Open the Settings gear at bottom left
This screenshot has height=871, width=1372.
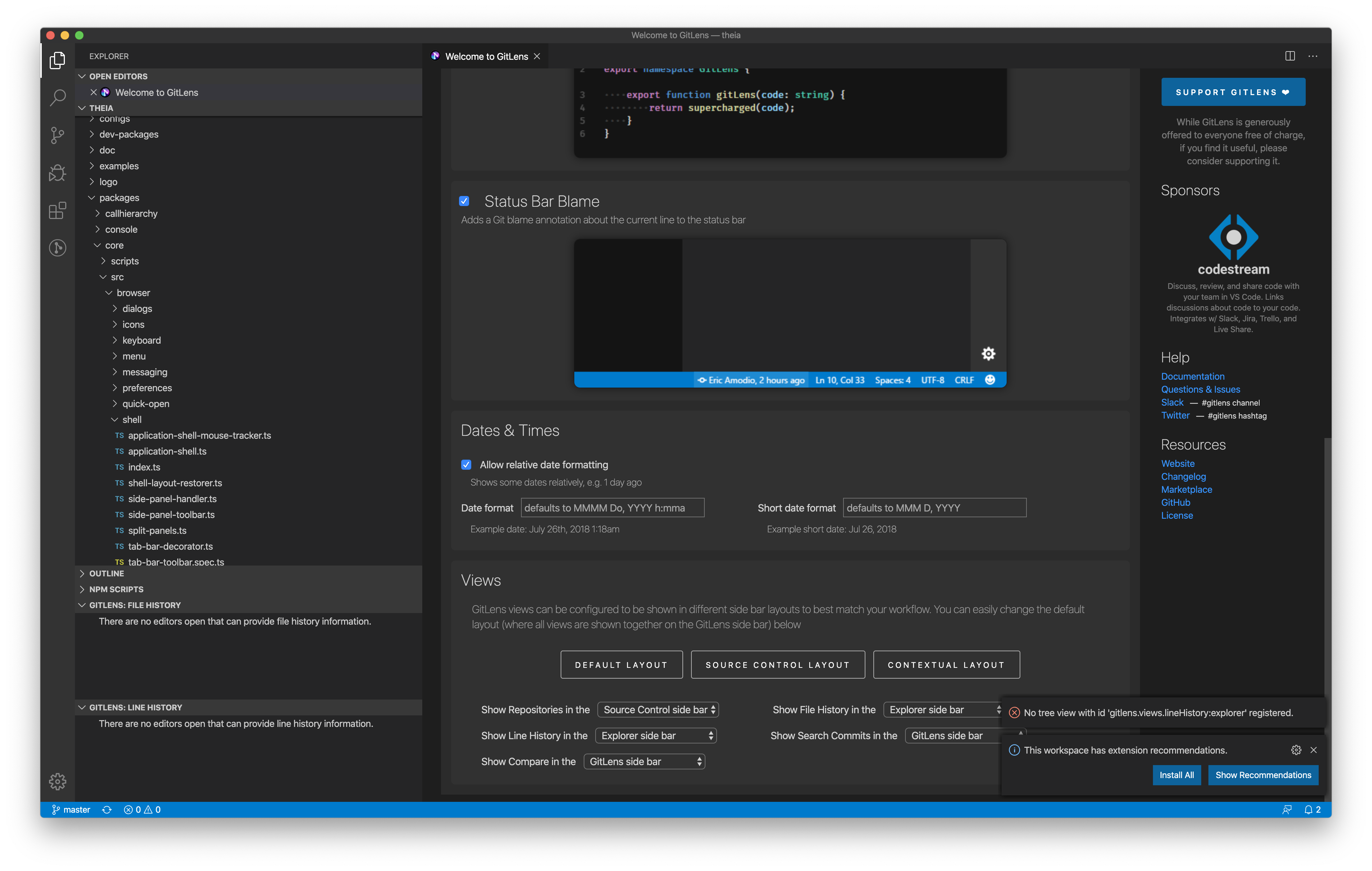(57, 782)
